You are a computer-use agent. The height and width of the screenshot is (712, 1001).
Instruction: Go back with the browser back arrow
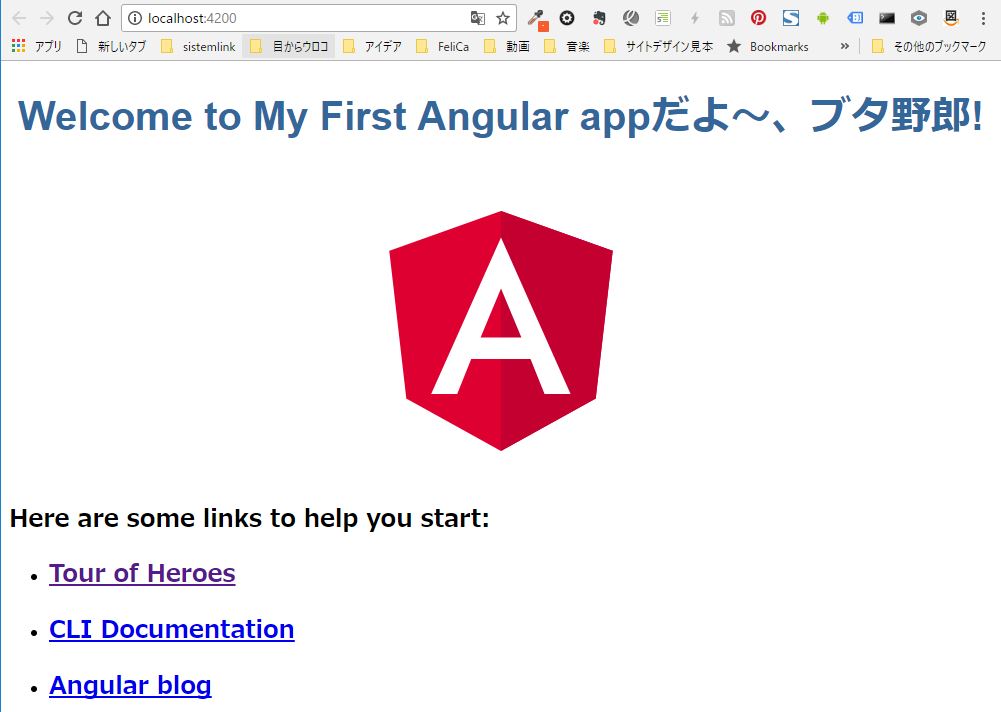coord(19,18)
